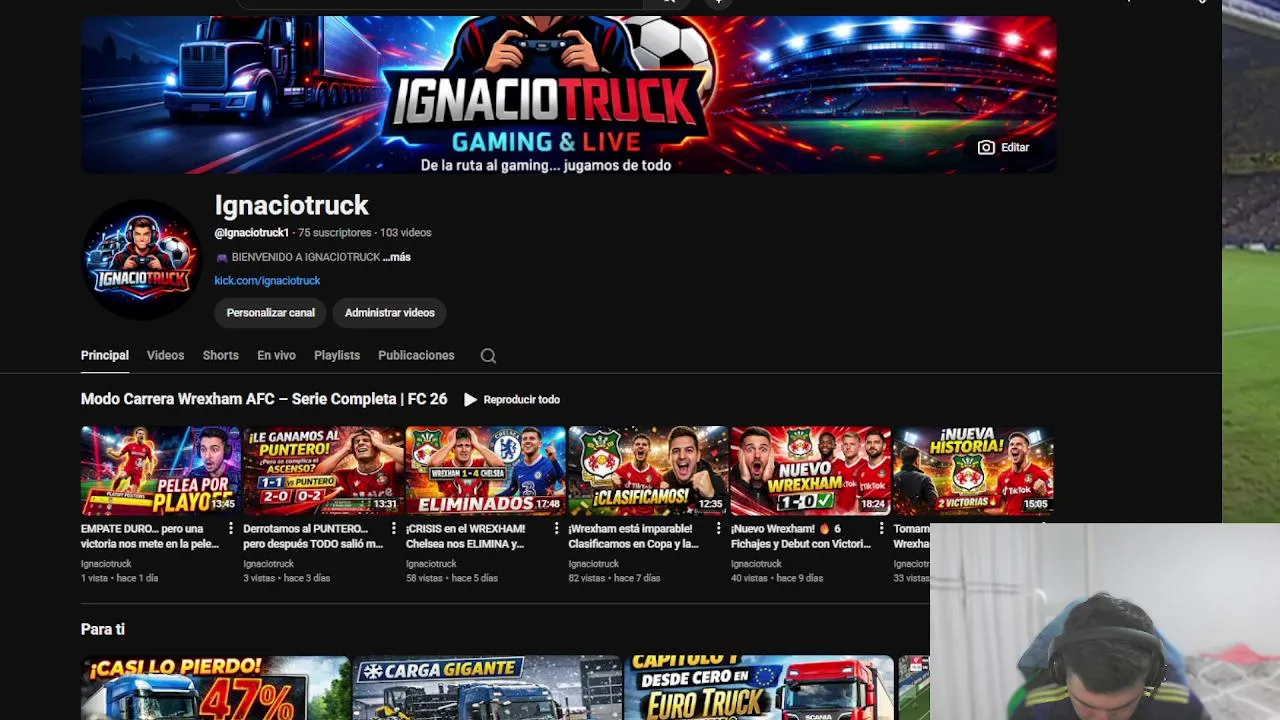Click the Ignaciotruck channel name heading
The image size is (1280, 720).
(x=291, y=206)
